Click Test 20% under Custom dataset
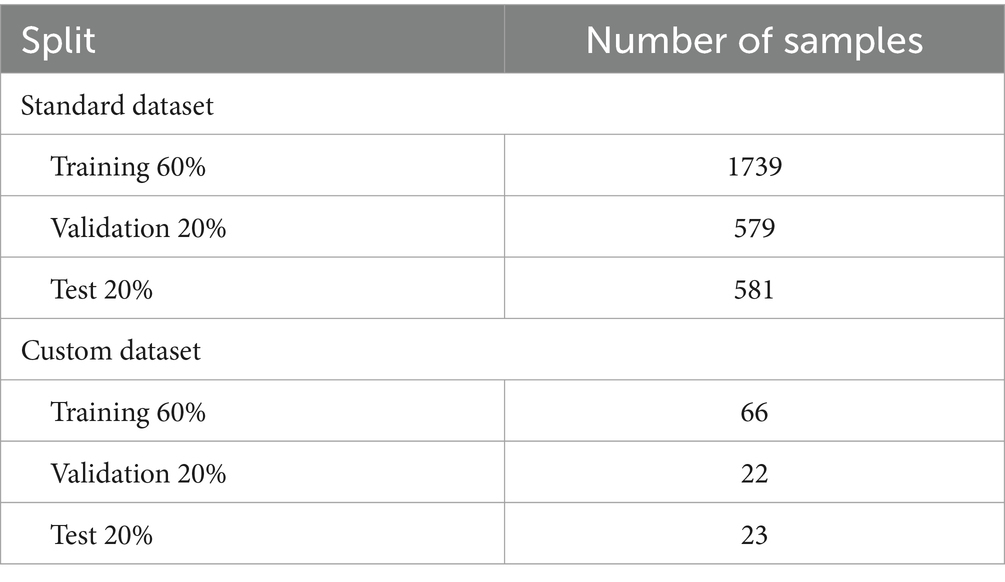The width and height of the screenshot is (1005, 582). point(101,535)
